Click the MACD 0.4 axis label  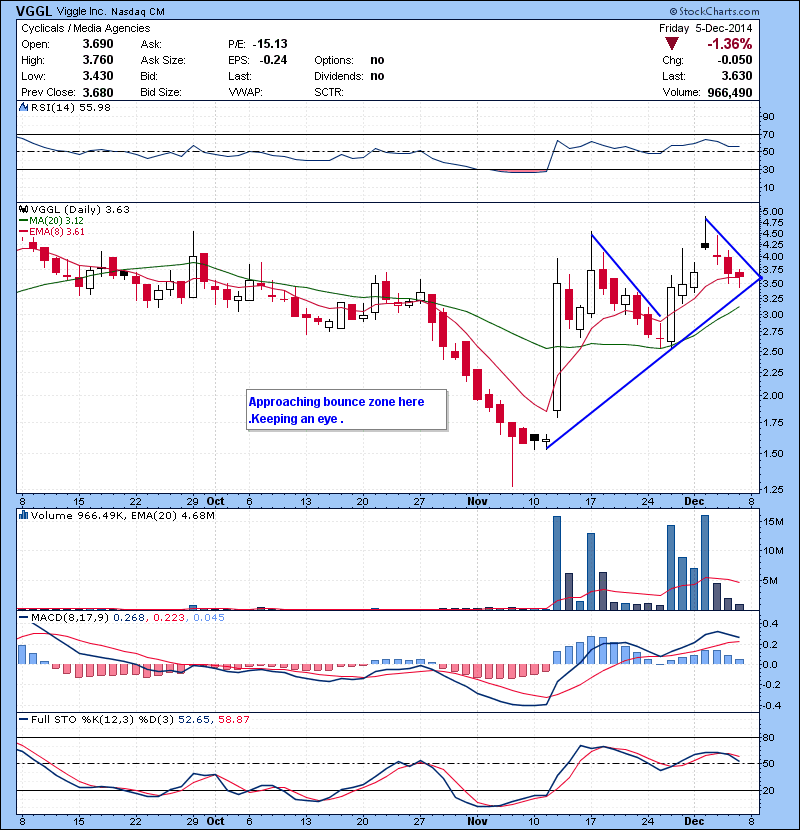tap(770, 624)
